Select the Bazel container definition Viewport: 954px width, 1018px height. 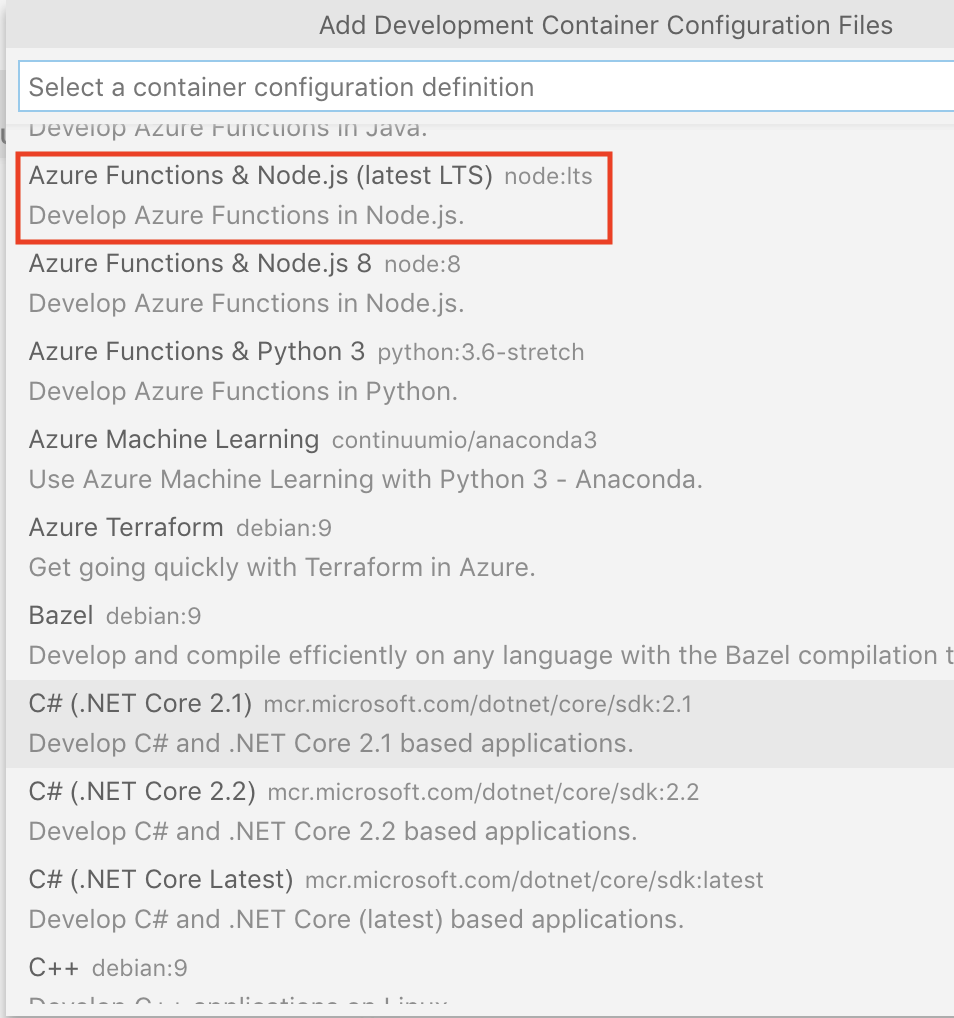(61, 616)
